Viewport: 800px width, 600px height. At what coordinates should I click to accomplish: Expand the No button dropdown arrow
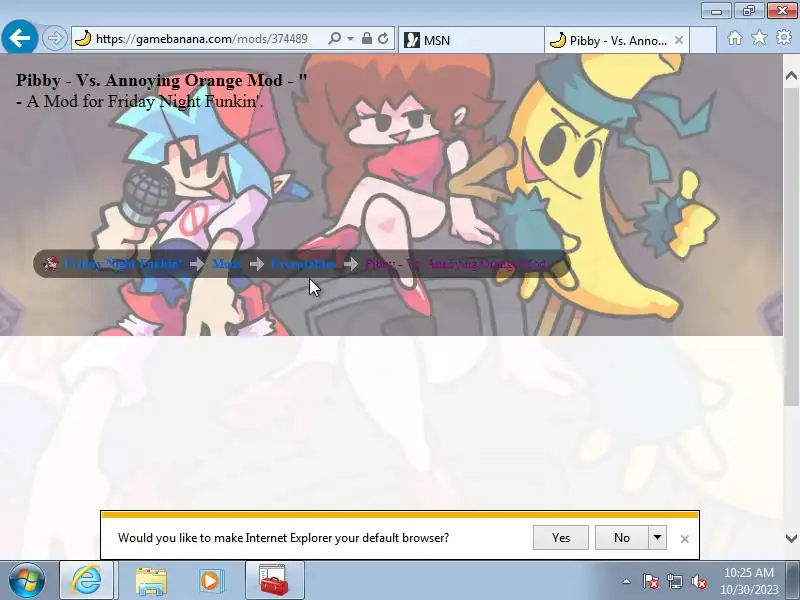click(x=657, y=538)
